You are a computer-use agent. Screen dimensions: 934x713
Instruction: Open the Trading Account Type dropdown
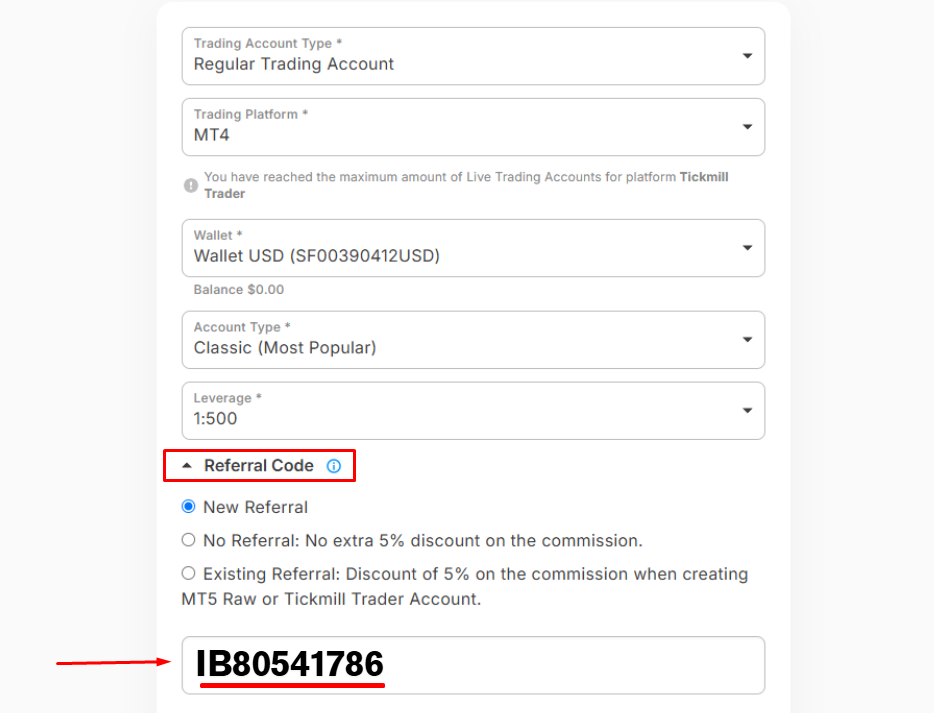[x=472, y=56]
